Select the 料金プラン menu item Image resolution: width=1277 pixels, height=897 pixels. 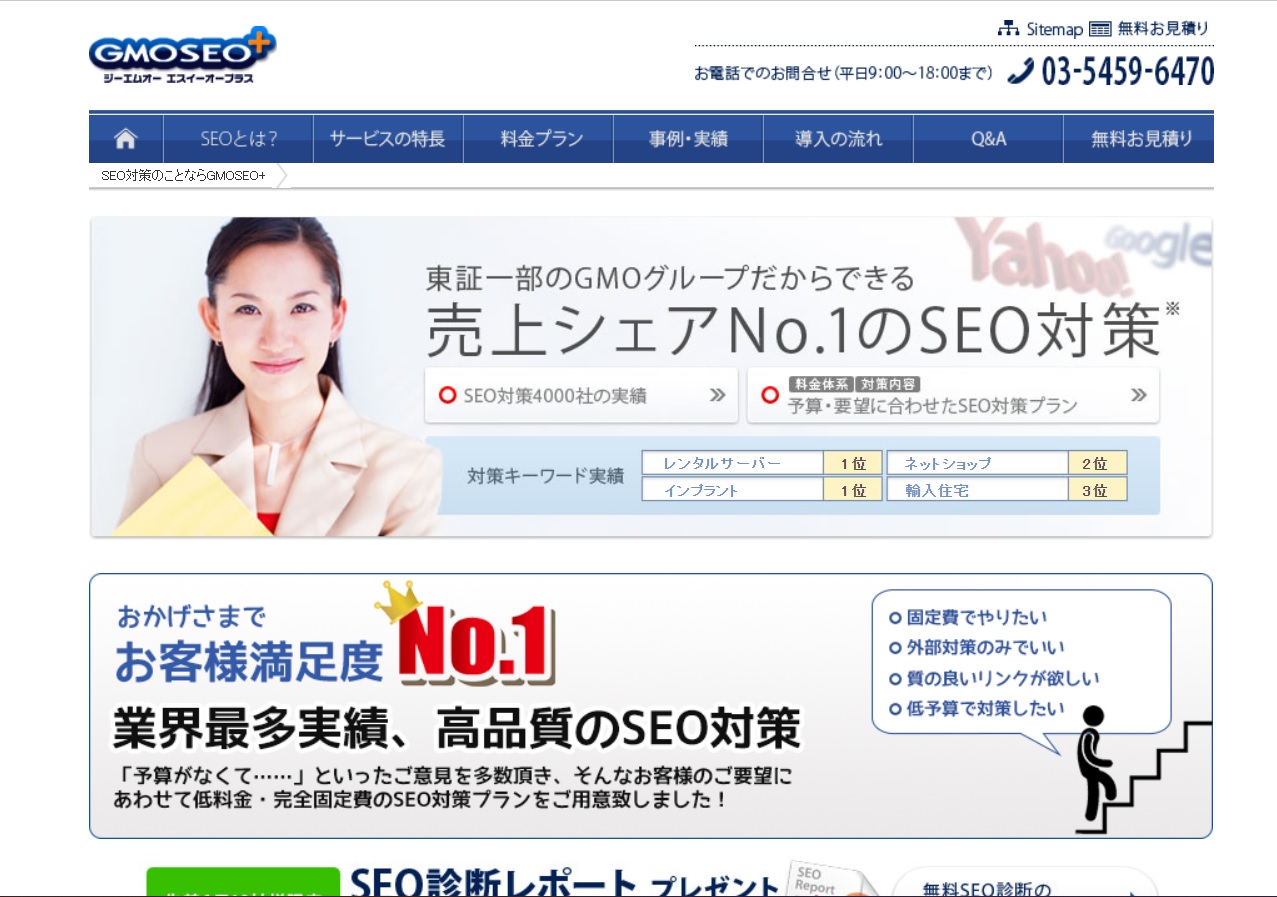coord(538,139)
